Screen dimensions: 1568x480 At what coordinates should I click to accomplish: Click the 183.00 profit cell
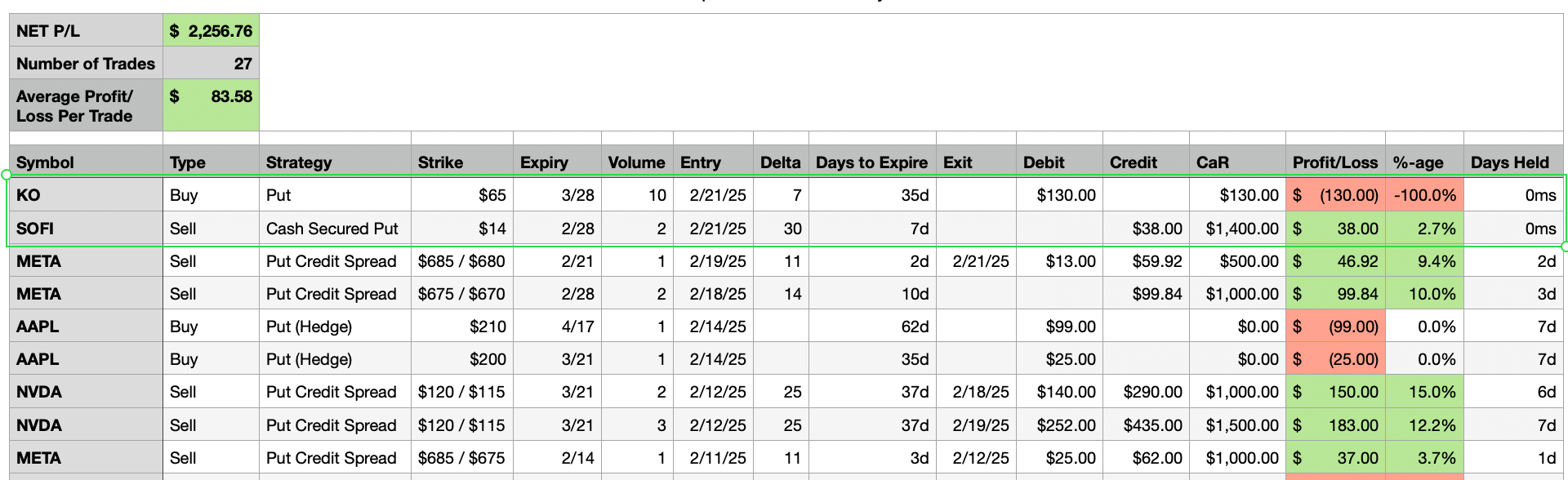[x=1335, y=425]
